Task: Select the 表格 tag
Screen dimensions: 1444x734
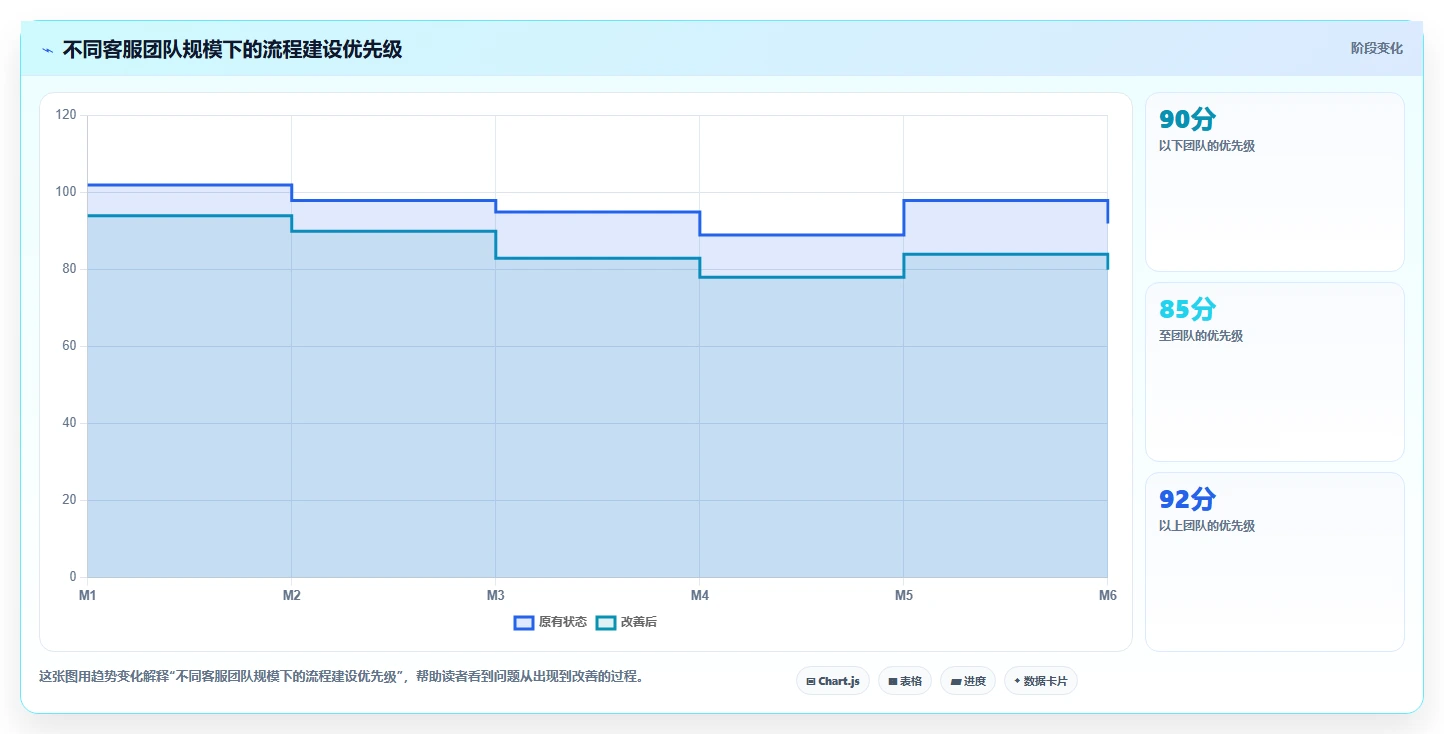Action: pos(905,681)
